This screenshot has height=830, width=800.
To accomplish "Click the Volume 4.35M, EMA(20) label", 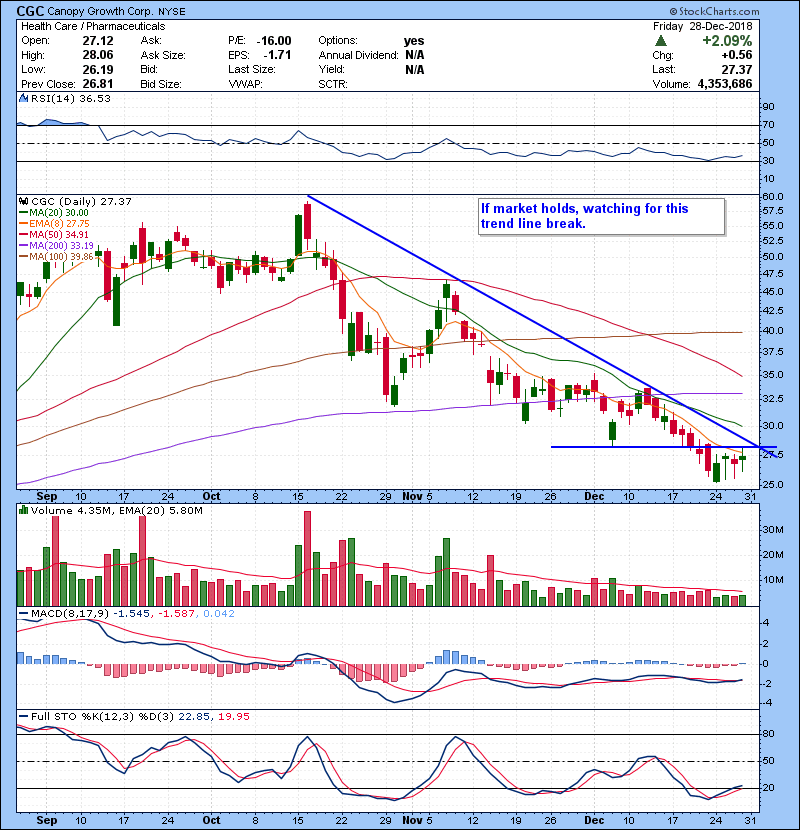I will click(x=116, y=511).
